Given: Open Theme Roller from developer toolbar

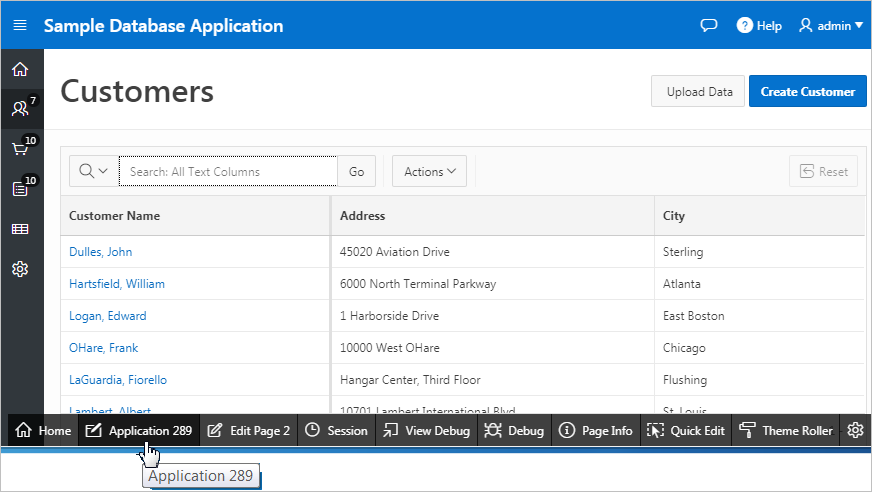Looking at the screenshot, I should pyautogui.click(x=786, y=430).
